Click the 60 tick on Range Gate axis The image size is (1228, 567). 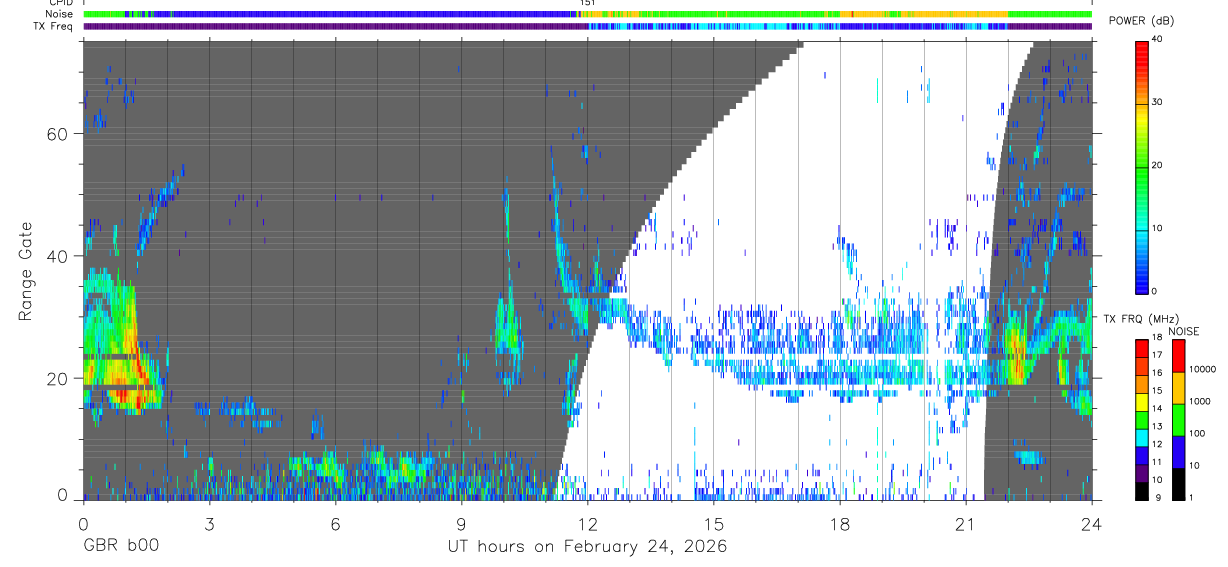pos(58,134)
